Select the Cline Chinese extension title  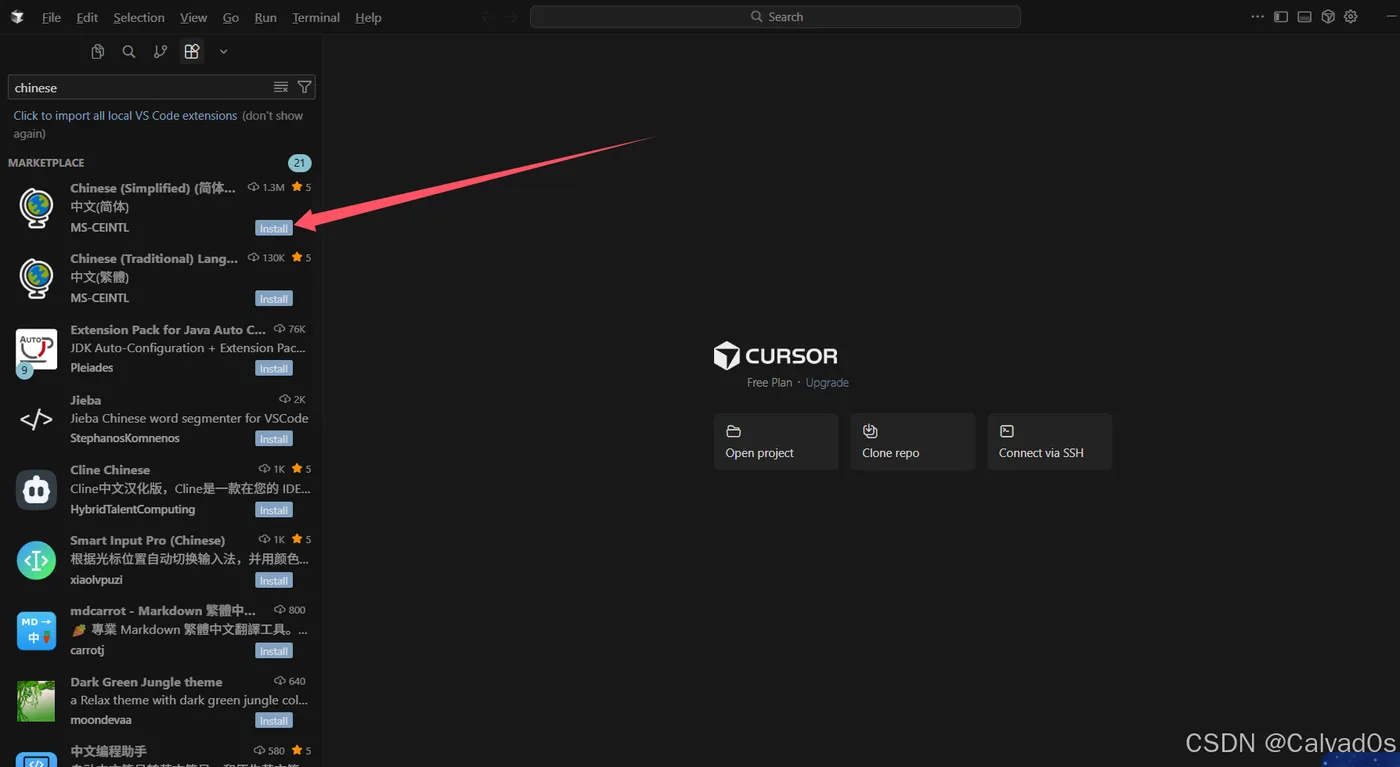[x=110, y=470]
